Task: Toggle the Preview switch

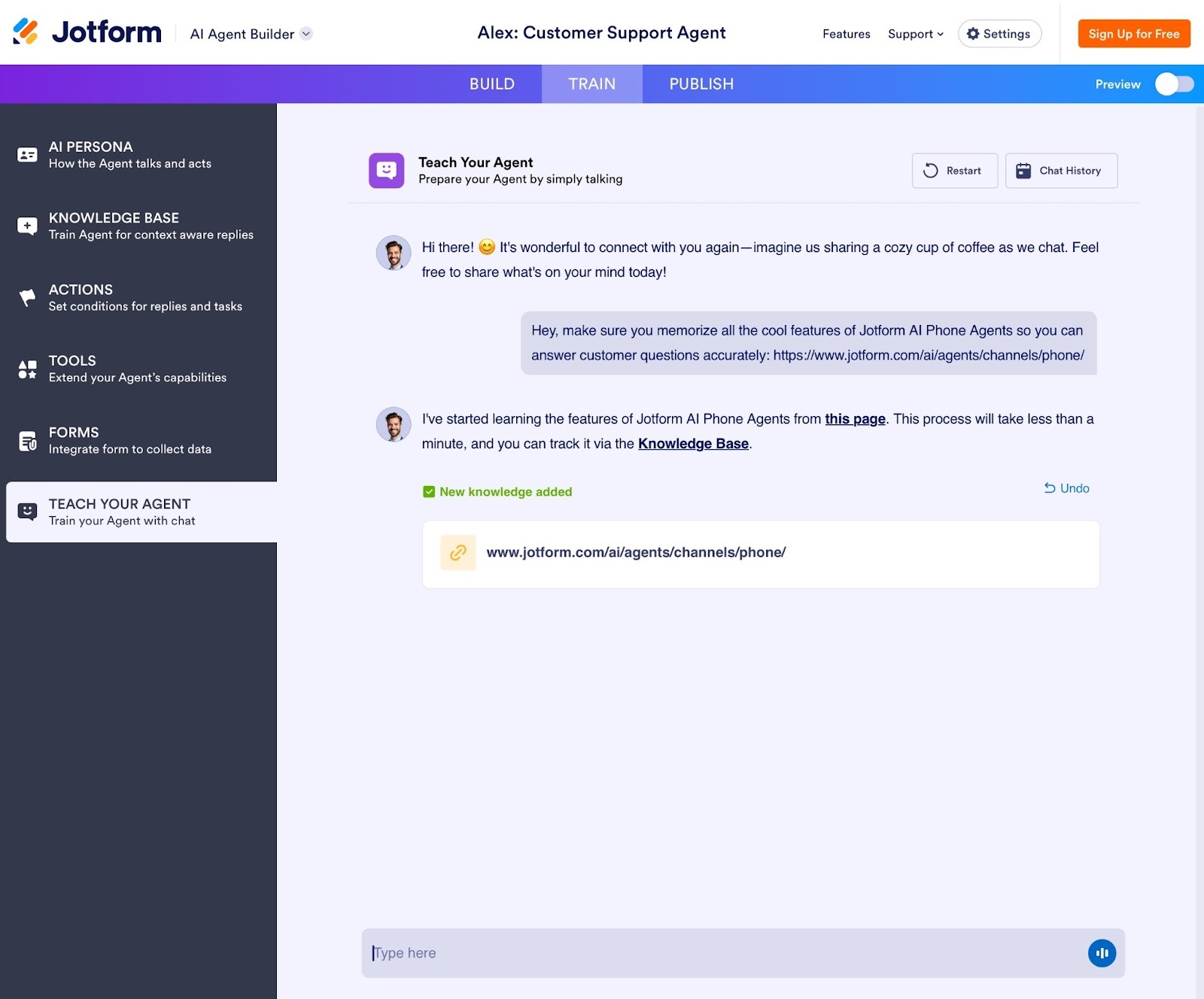Action: tap(1173, 84)
